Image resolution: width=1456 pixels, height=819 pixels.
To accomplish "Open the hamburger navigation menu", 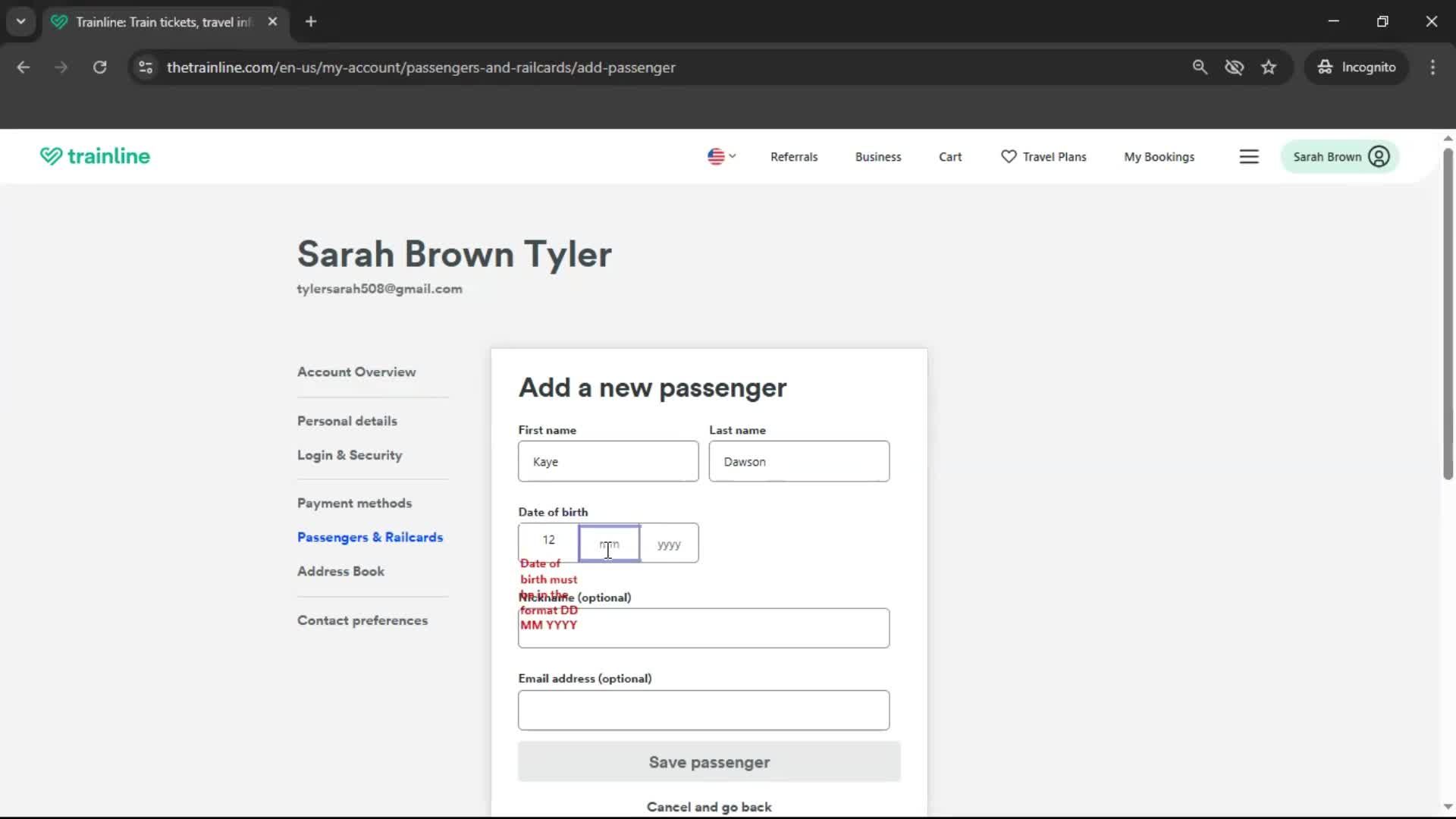I will pos(1249,156).
